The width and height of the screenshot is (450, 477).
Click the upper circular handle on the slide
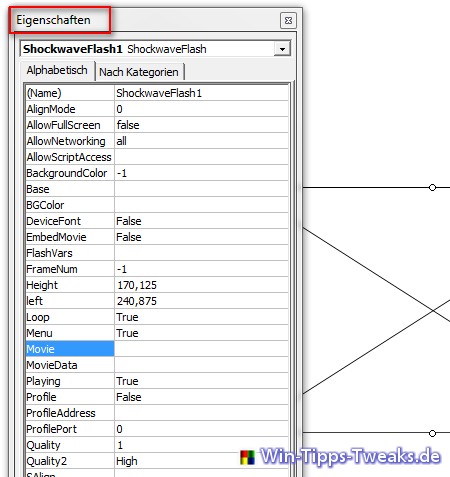(432, 187)
